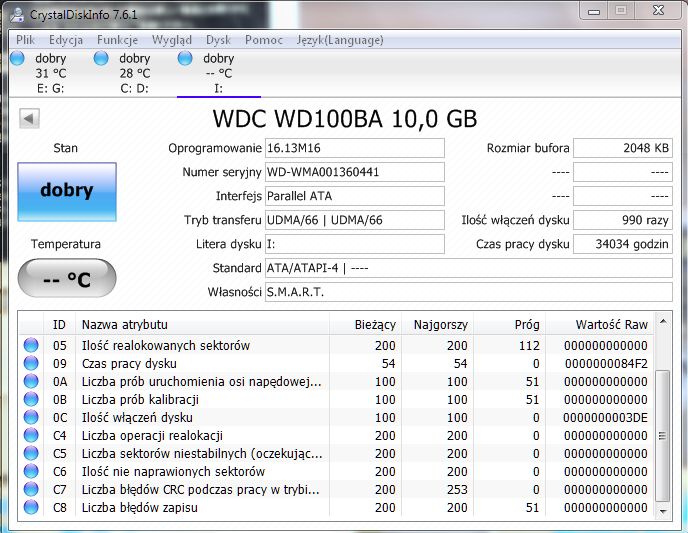Open the Wygląd menu
Viewport: 688px width, 533px height.
tap(172, 40)
